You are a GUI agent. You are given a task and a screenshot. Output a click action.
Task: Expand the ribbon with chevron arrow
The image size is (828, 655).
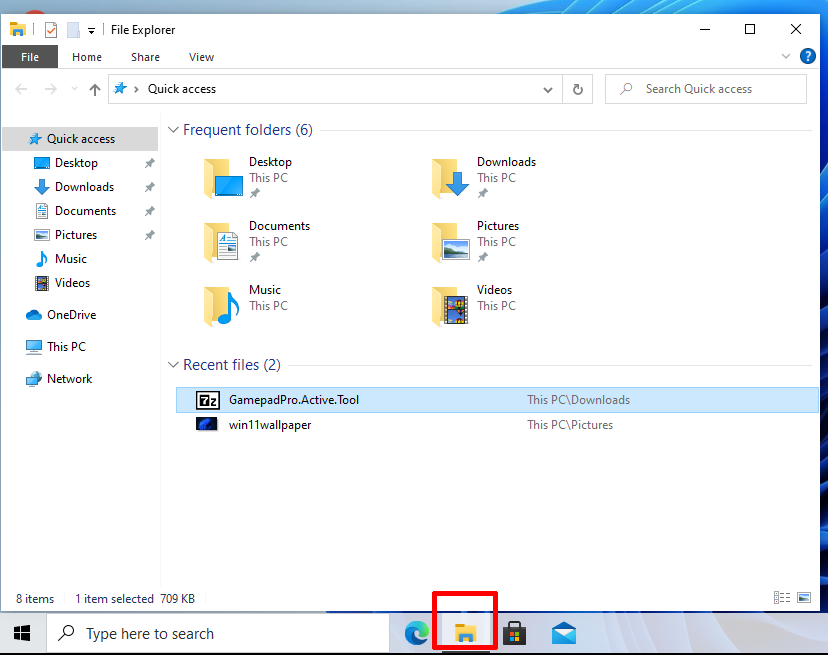coord(786,56)
